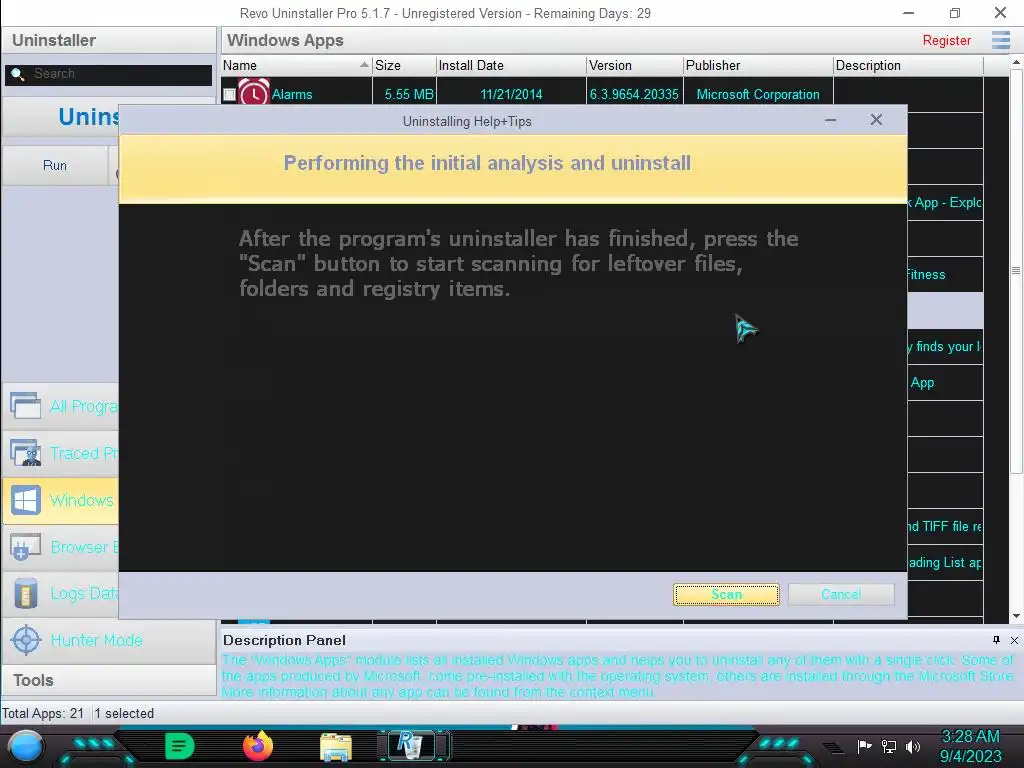
Task: Open the hamburger menu beside Register
Action: click(x=1000, y=40)
